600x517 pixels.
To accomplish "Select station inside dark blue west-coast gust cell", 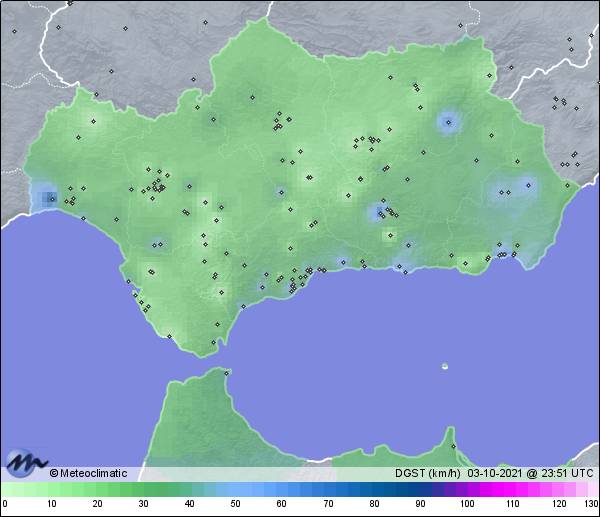I will pyautogui.click(x=52, y=198).
